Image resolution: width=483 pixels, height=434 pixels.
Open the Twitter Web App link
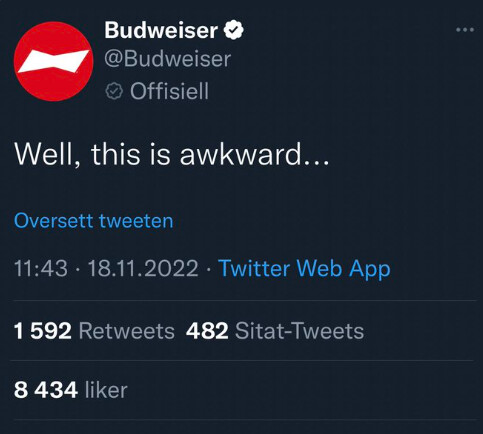304,269
